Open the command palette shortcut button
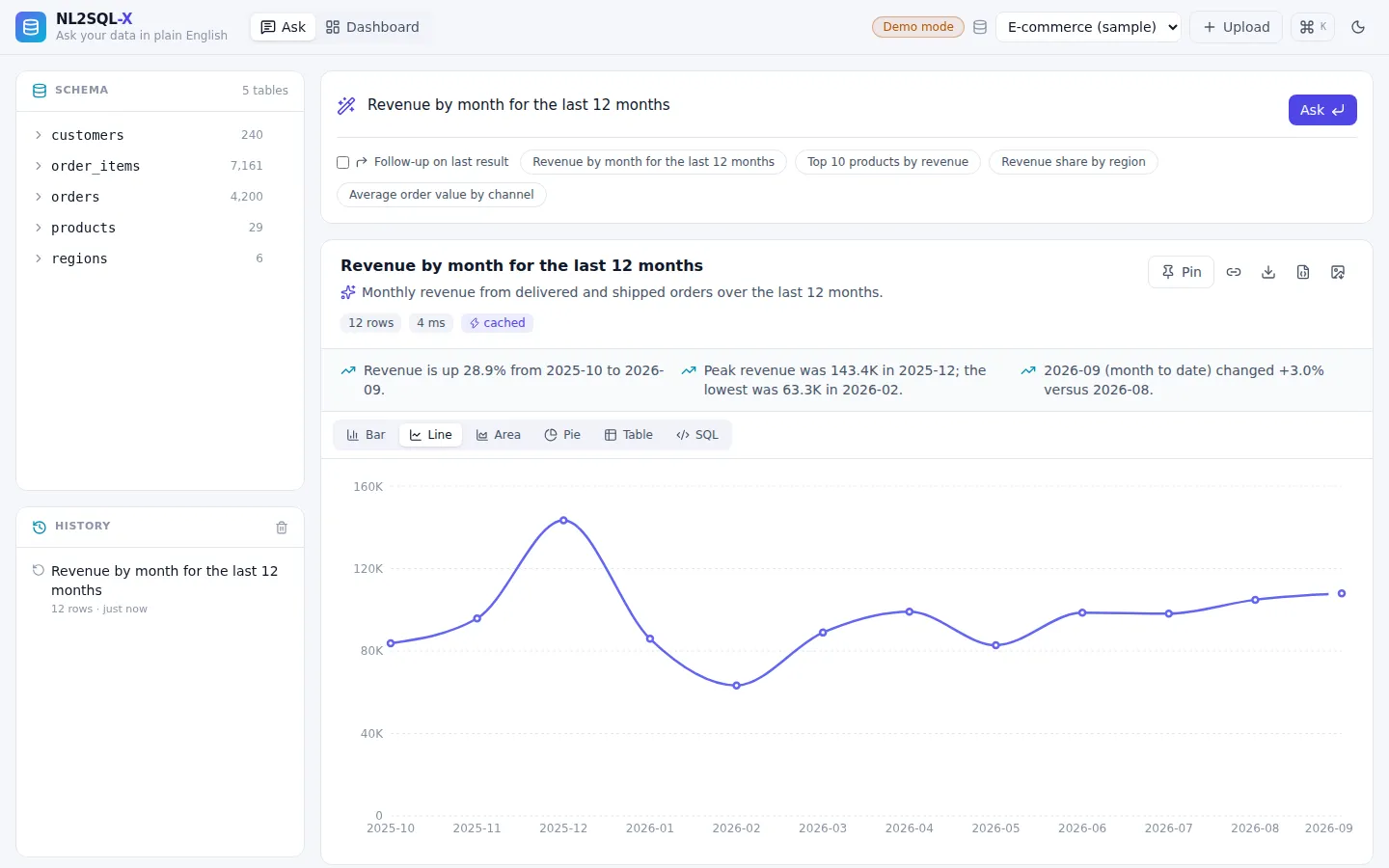The width and height of the screenshot is (1389, 868). click(x=1313, y=27)
